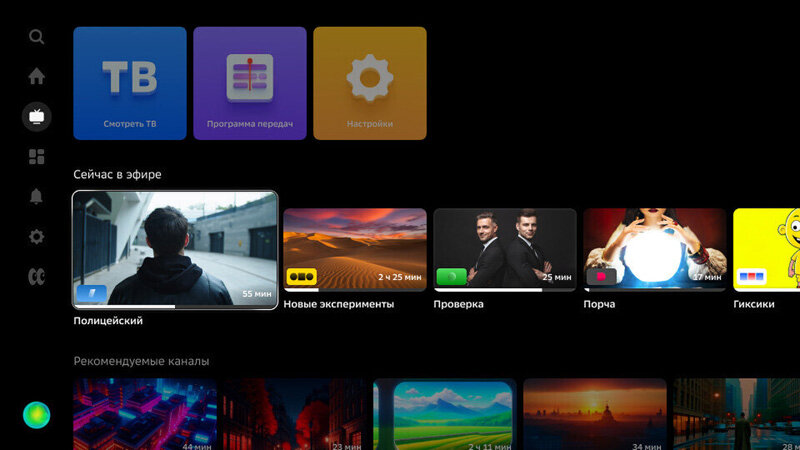Open the sunset skyline recommended channel
This screenshot has width=800, height=450.
point(595,414)
